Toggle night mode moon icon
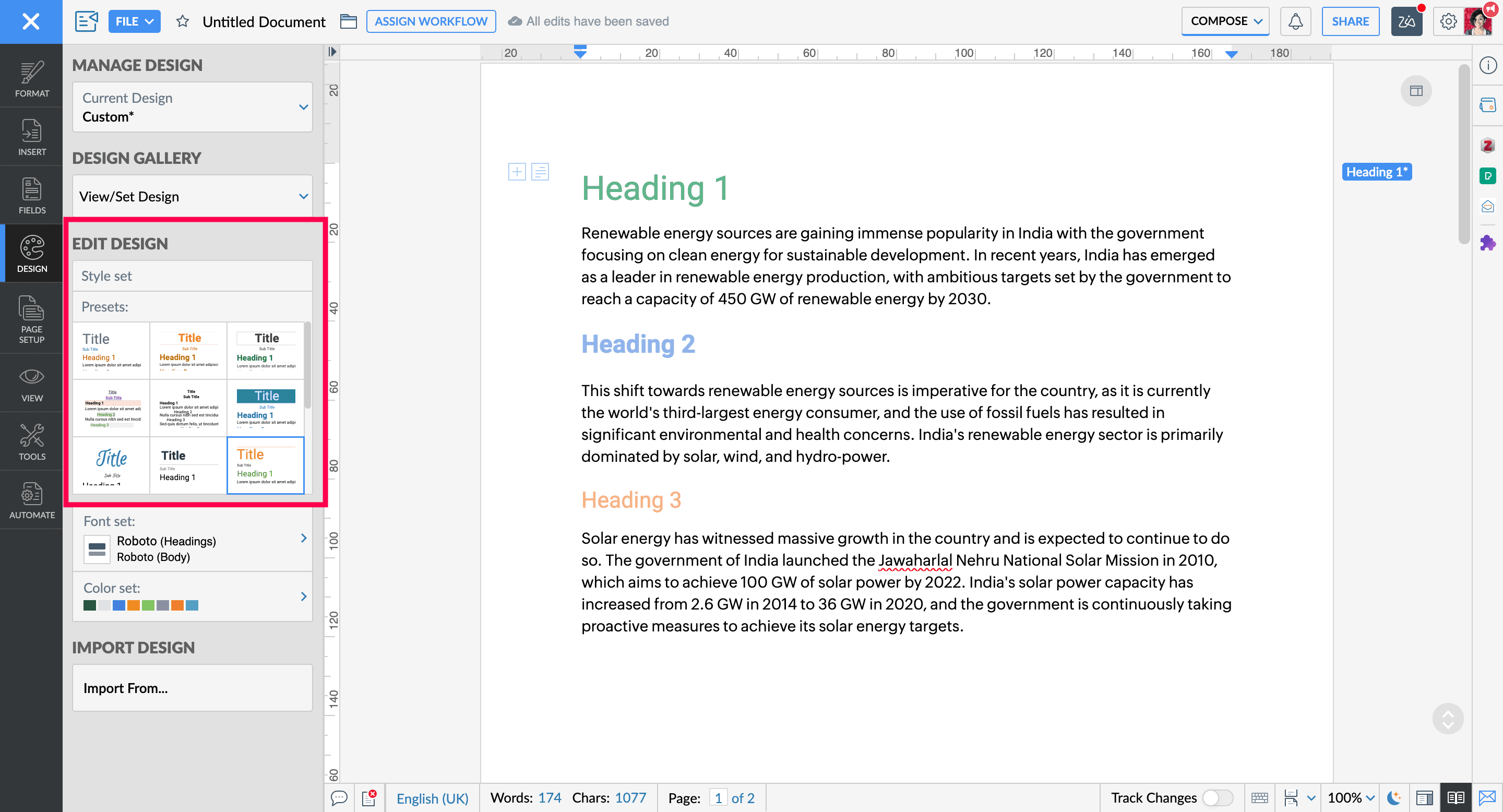This screenshot has width=1503, height=812. (x=1393, y=797)
